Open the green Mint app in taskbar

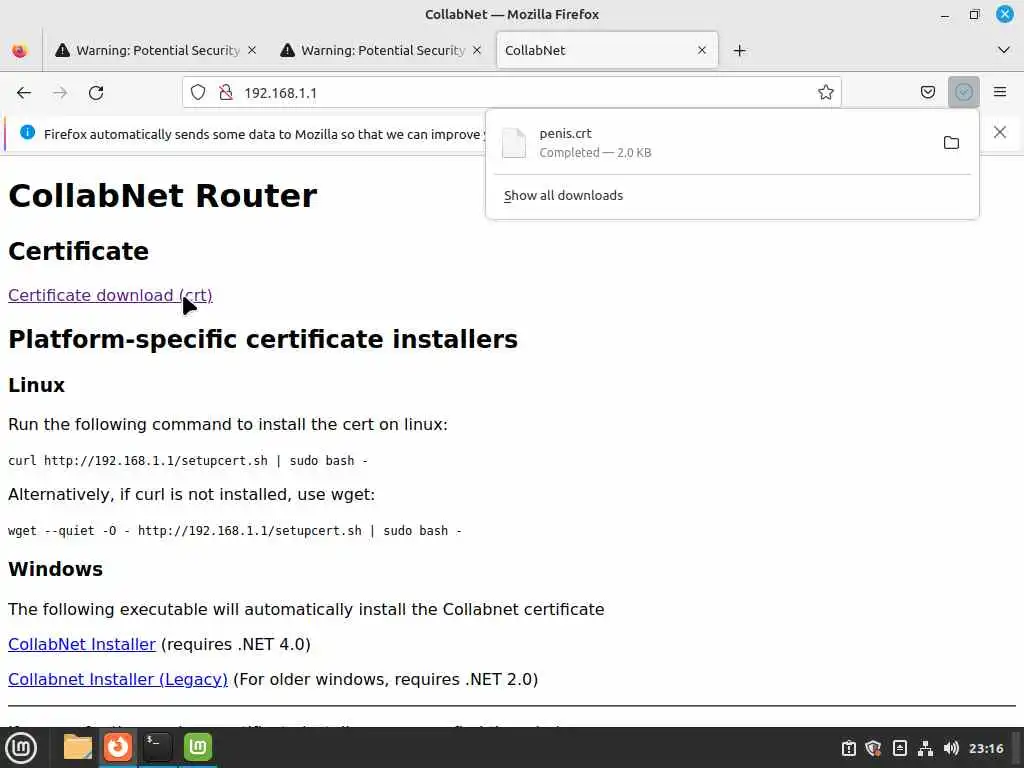click(198, 747)
